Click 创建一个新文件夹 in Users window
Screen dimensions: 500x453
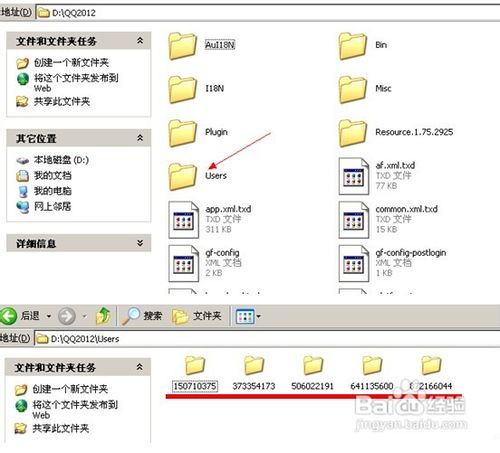tap(70, 389)
